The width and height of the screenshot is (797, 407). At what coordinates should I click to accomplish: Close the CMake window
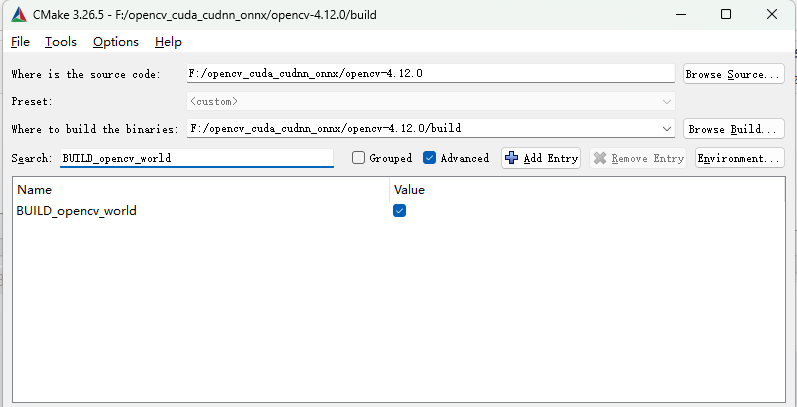point(771,15)
